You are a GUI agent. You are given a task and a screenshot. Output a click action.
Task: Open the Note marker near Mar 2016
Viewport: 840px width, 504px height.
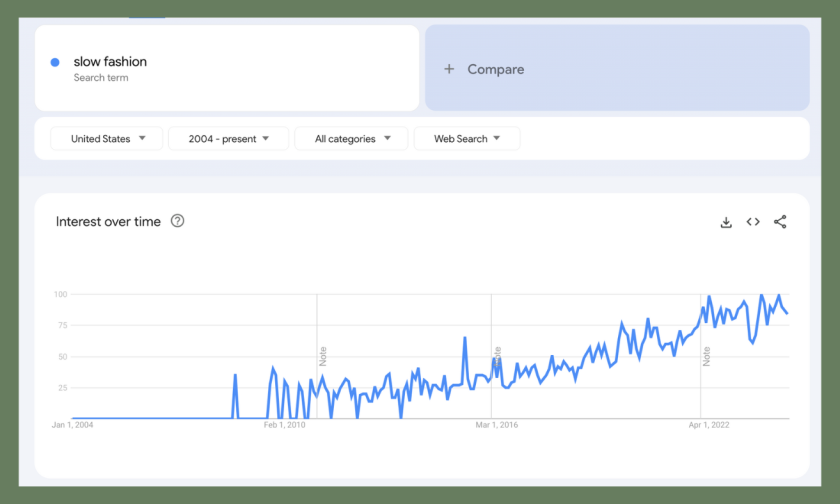point(497,356)
